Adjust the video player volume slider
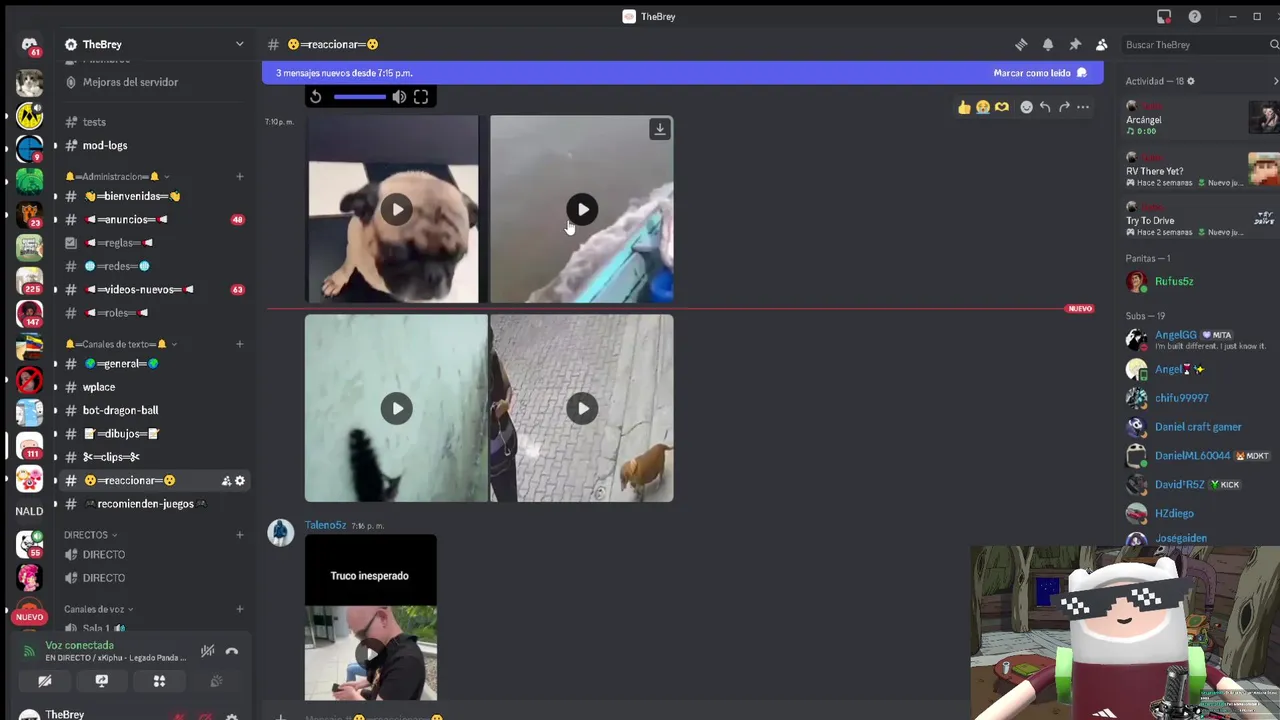This screenshot has height=720, width=1280. click(x=360, y=97)
